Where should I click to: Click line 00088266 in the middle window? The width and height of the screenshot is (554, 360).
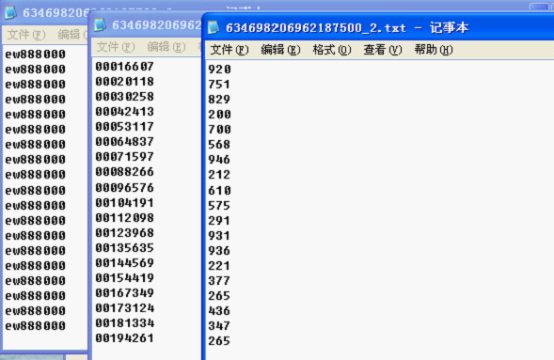pyautogui.click(x=125, y=172)
